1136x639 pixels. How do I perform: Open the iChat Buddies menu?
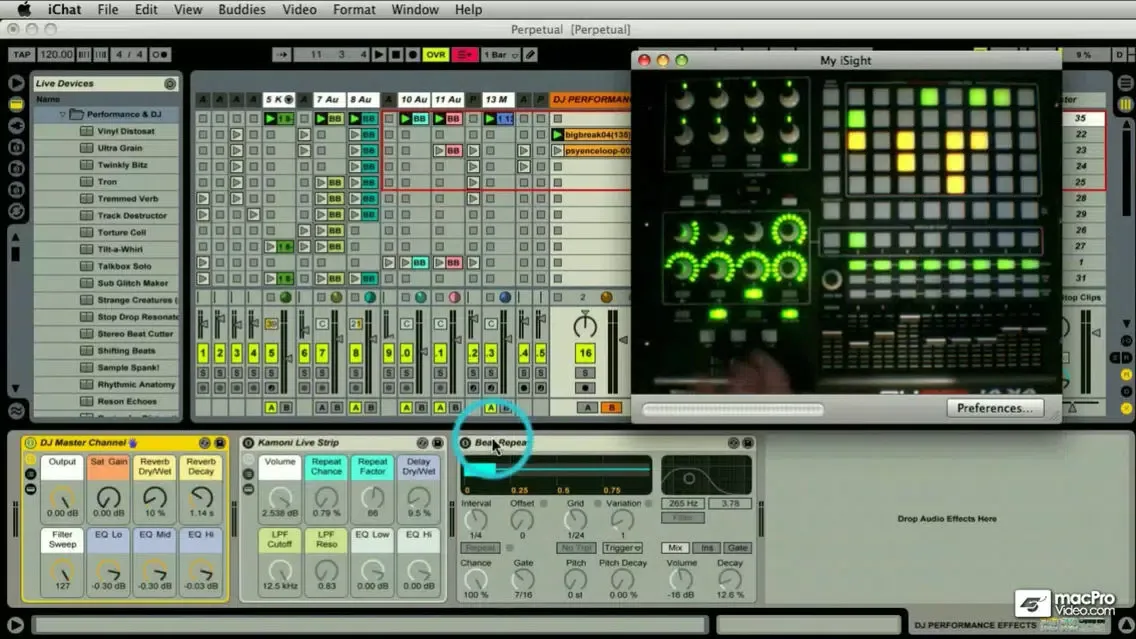click(241, 9)
